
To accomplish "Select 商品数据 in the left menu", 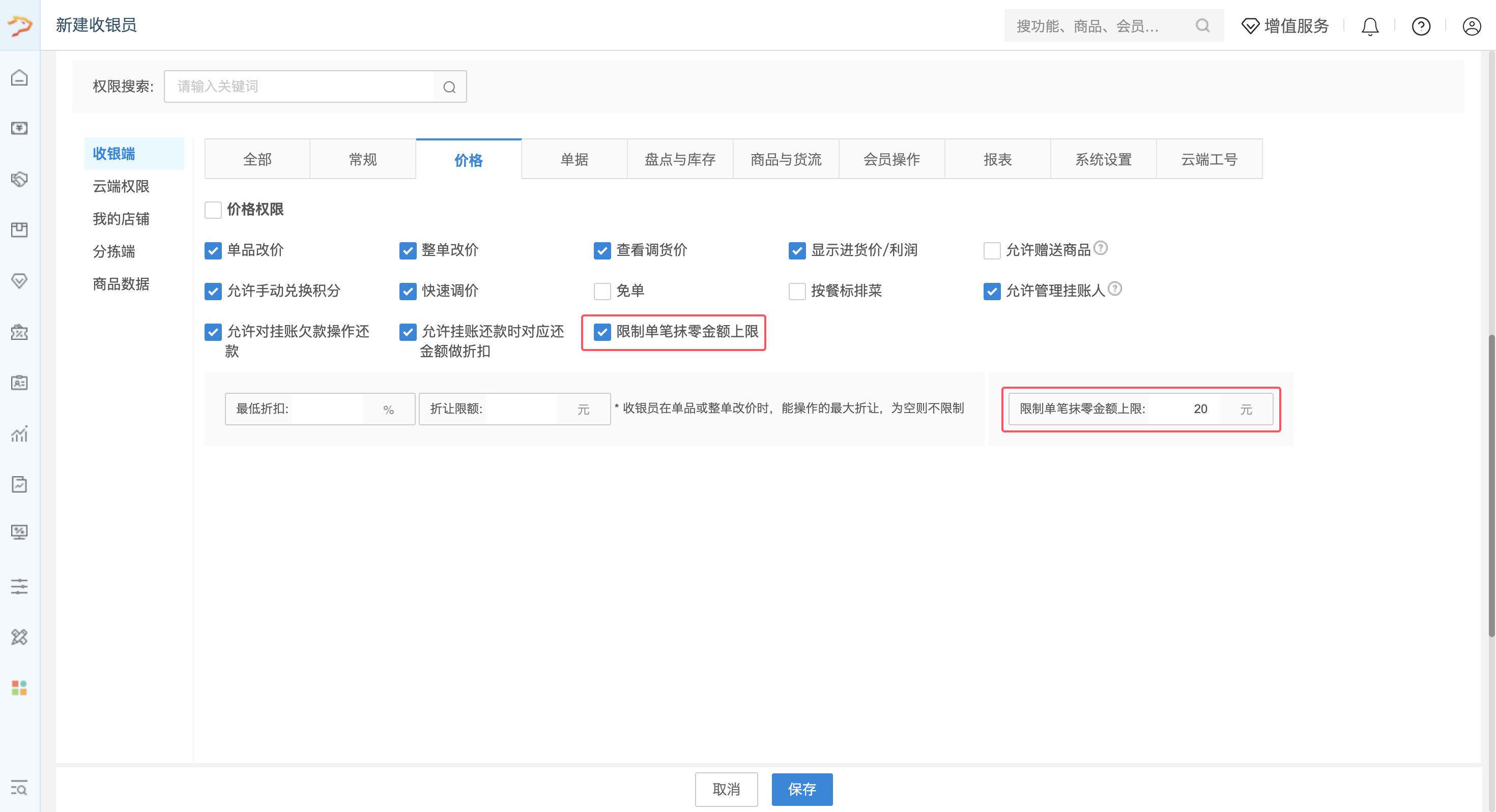I will (121, 284).
